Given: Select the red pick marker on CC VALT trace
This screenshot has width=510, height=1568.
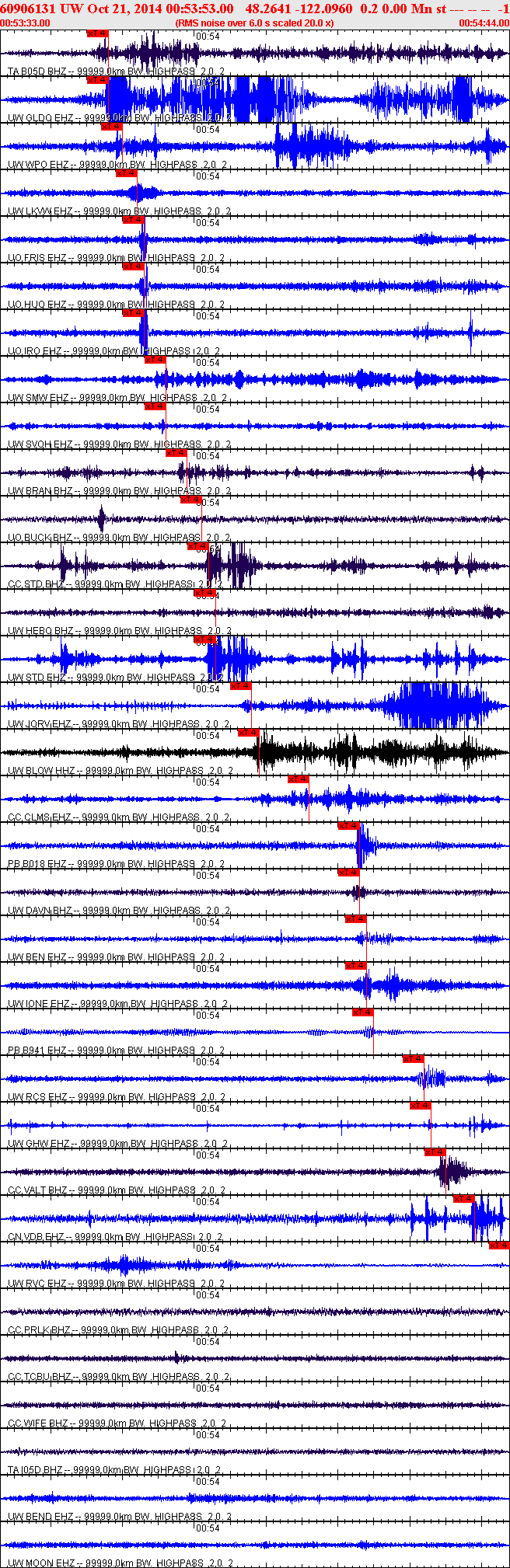Looking at the screenshot, I should pyautogui.click(x=435, y=1152).
